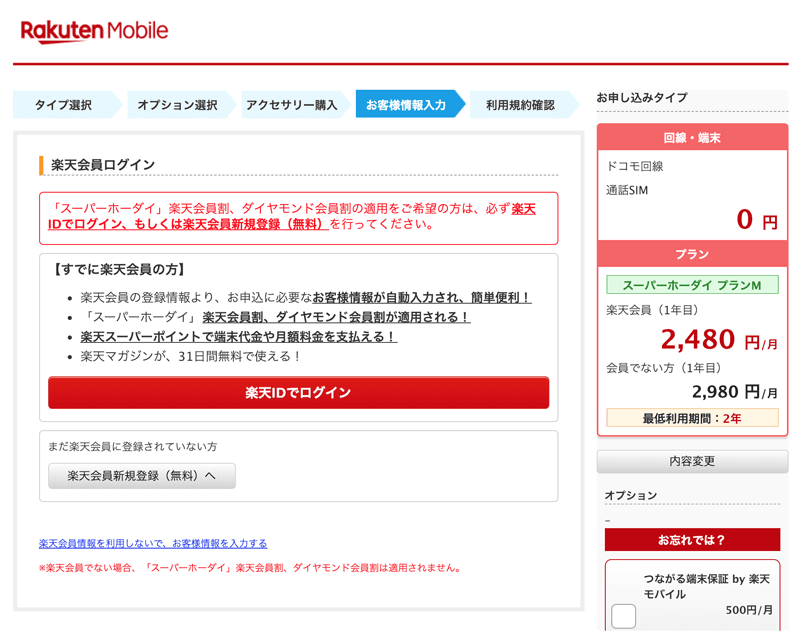Click 楽天会員割、ダイヤモンド会員割が適用される！ text
The height and width of the screenshot is (631, 800).
tap(337, 317)
